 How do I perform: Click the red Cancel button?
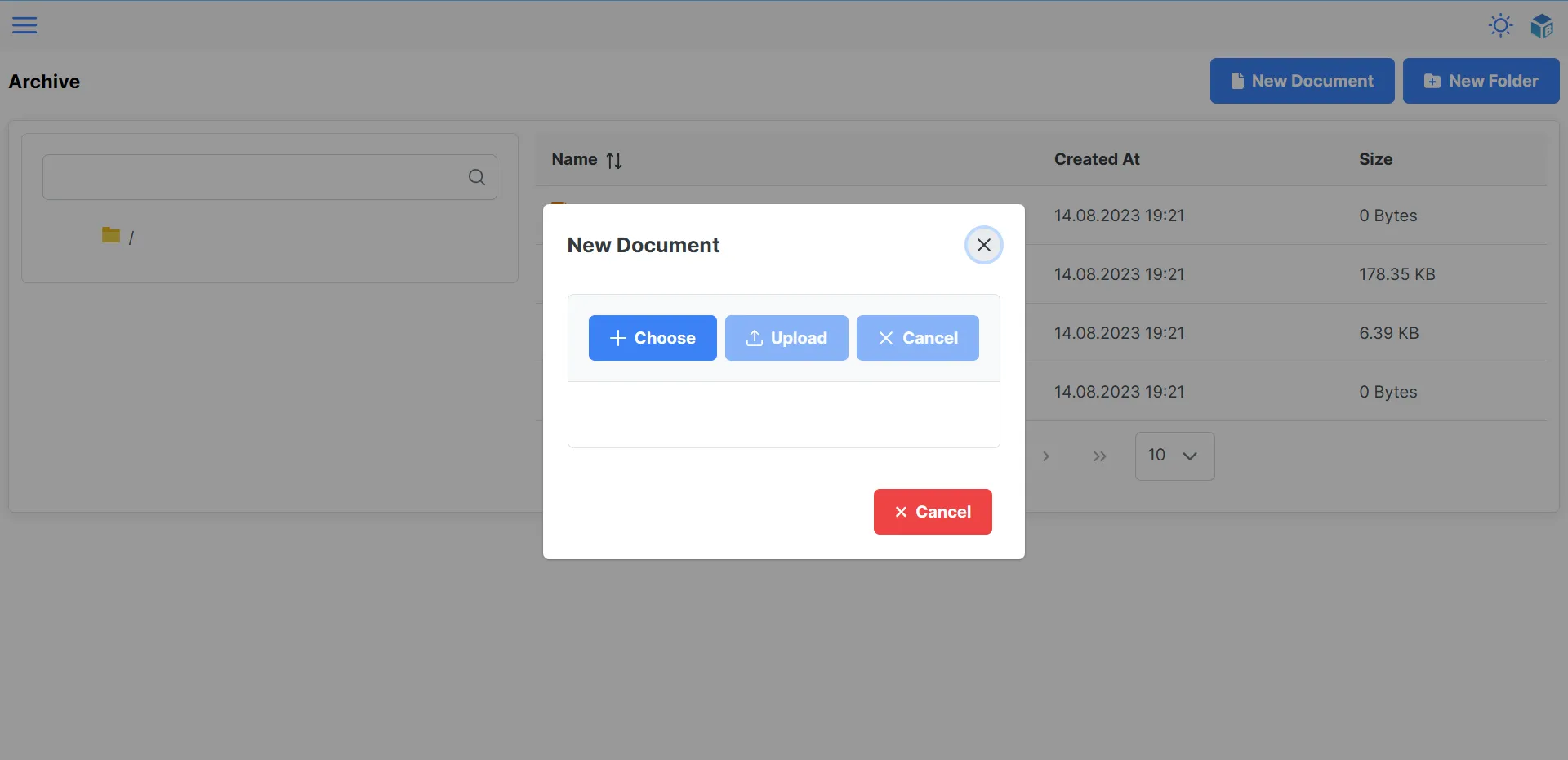[x=933, y=512]
